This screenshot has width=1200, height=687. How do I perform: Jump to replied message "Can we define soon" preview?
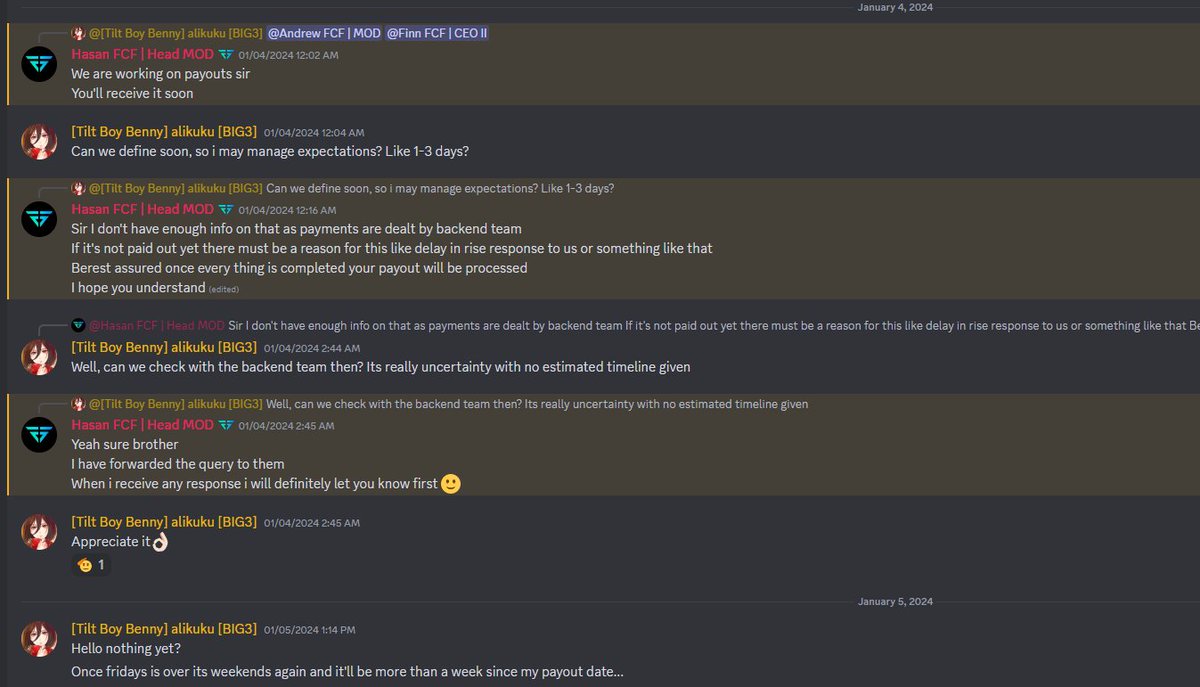(440, 189)
